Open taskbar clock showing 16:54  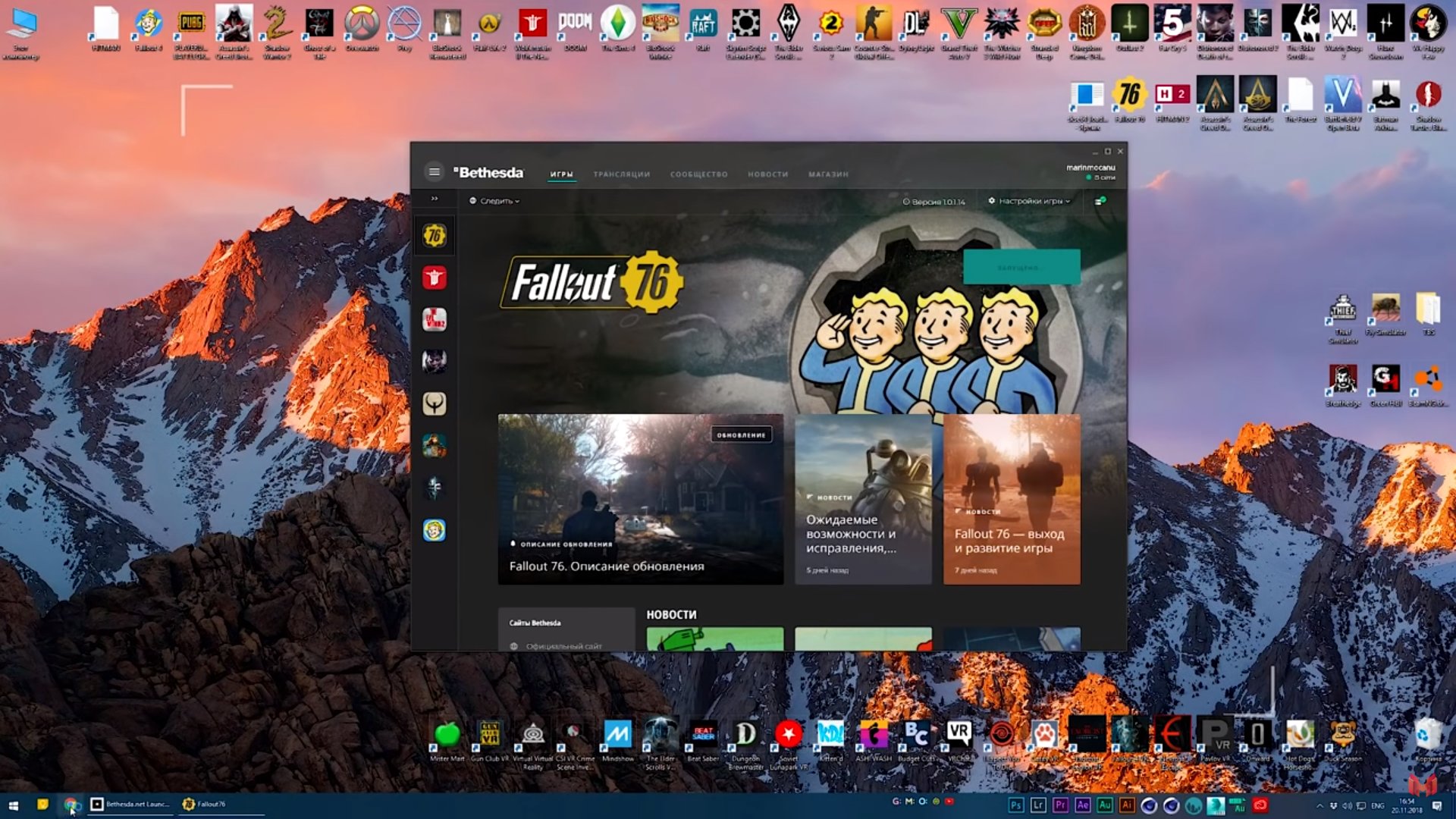click(1407, 805)
